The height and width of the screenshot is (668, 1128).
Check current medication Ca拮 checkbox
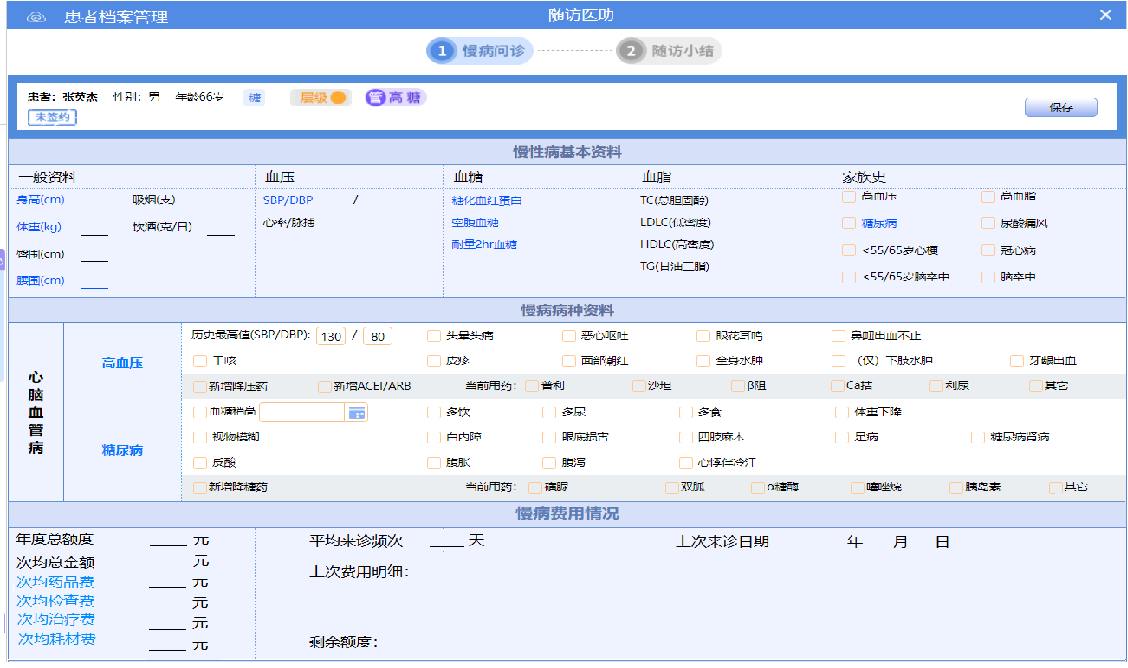pyautogui.click(x=837, y=386)
